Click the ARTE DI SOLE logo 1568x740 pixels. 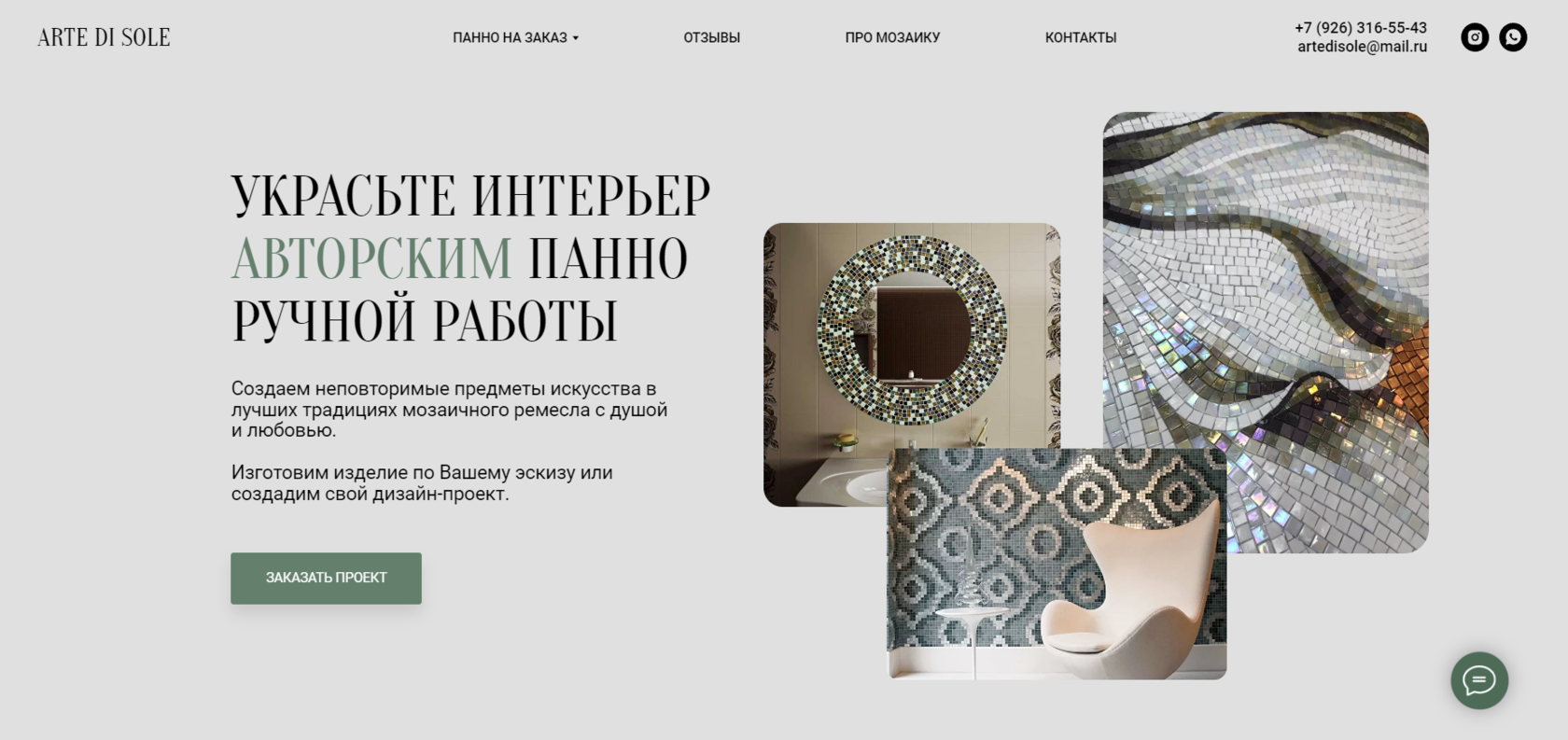click(104, 37)
